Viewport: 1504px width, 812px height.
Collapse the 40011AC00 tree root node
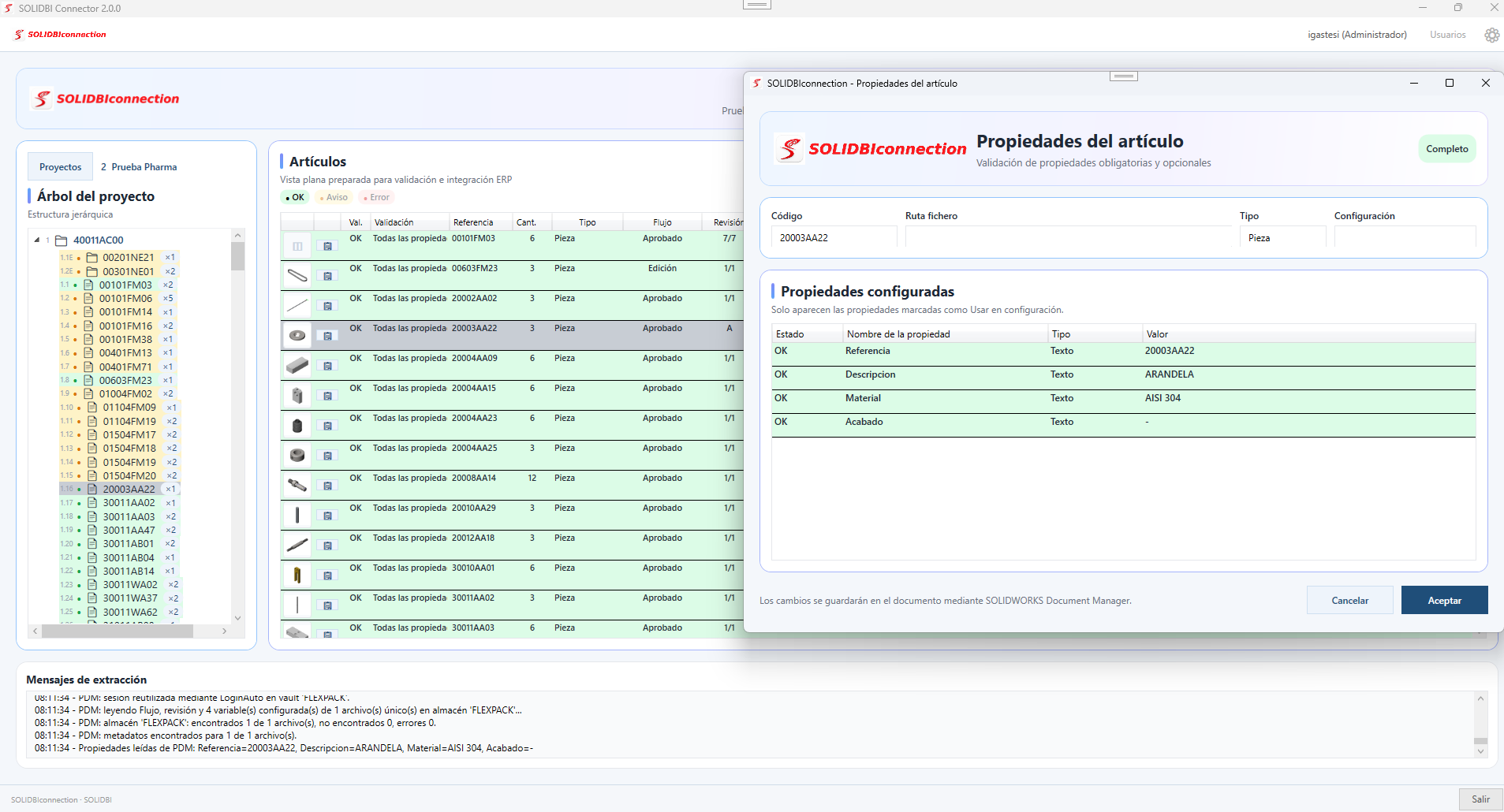point(37,240)
